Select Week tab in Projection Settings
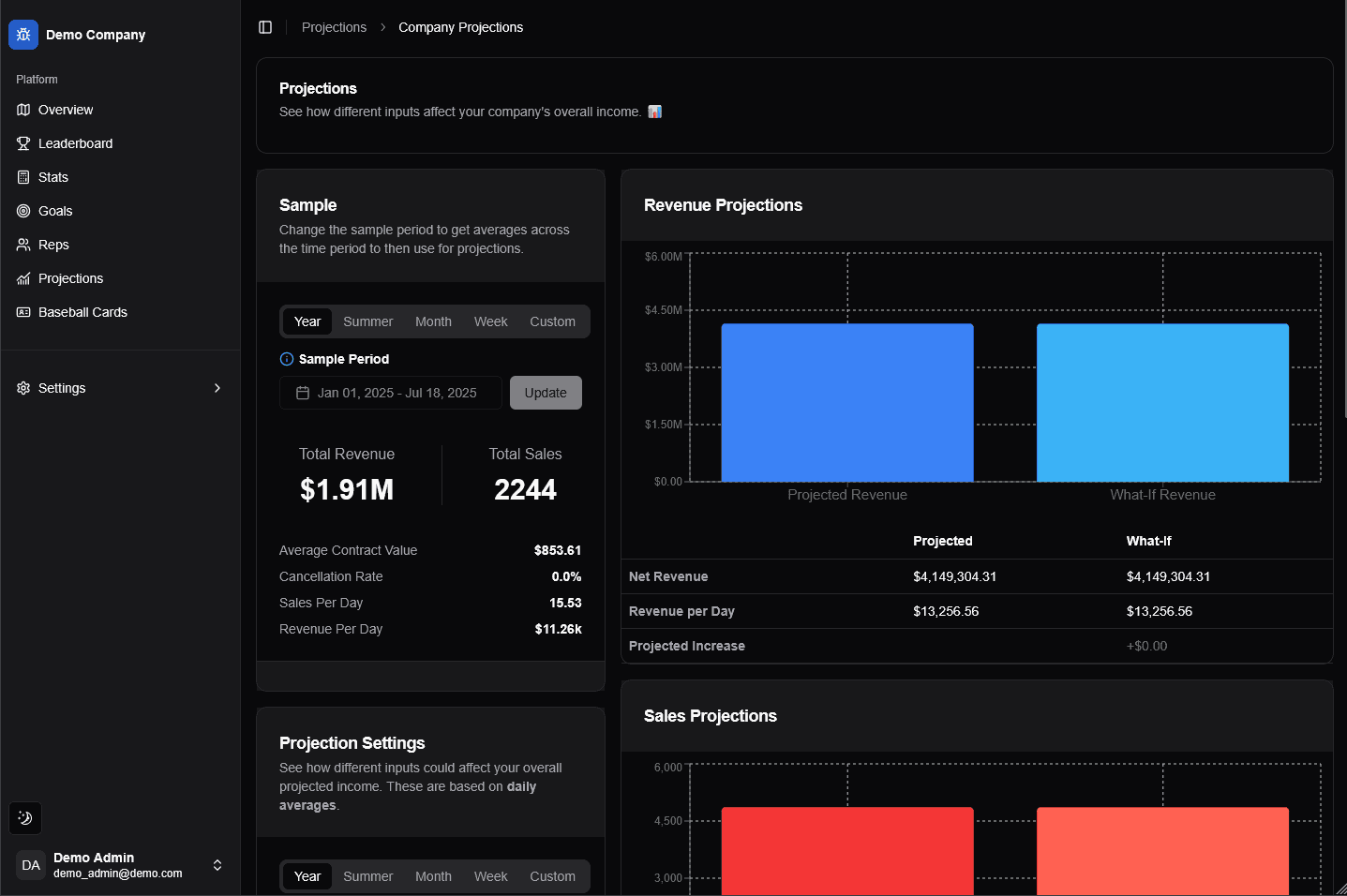 tap(490, 876)
